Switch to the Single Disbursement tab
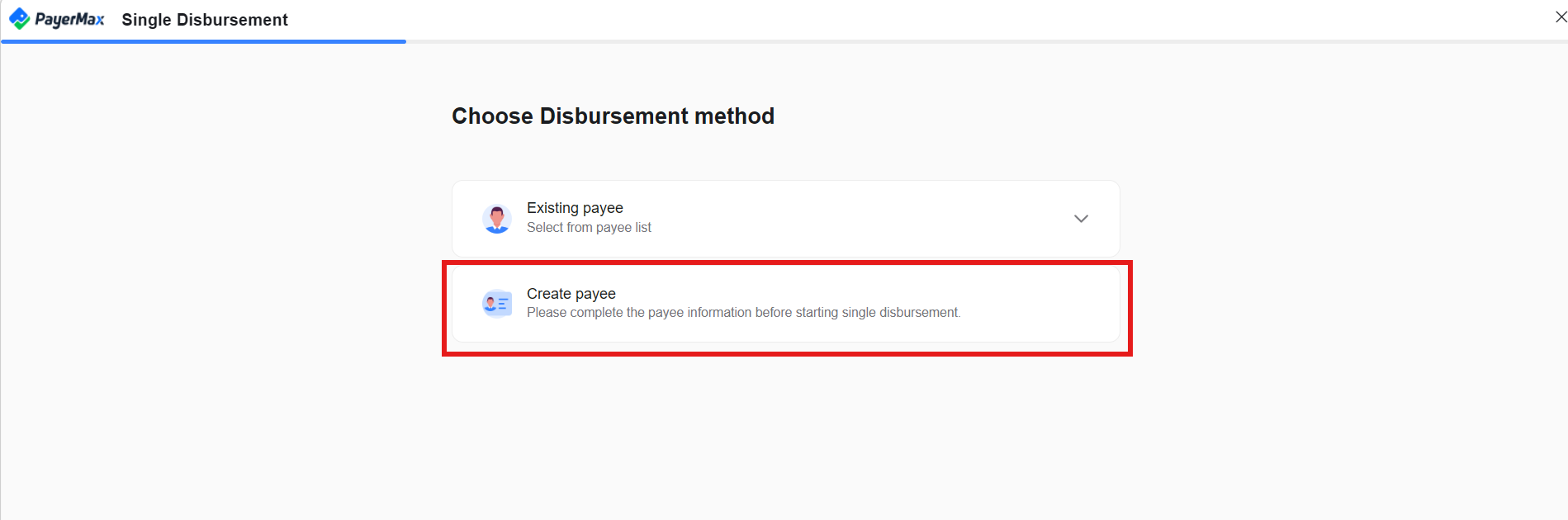Image resolution: width=1568 pixels, height=520 pixels. [x=204, y=19]
